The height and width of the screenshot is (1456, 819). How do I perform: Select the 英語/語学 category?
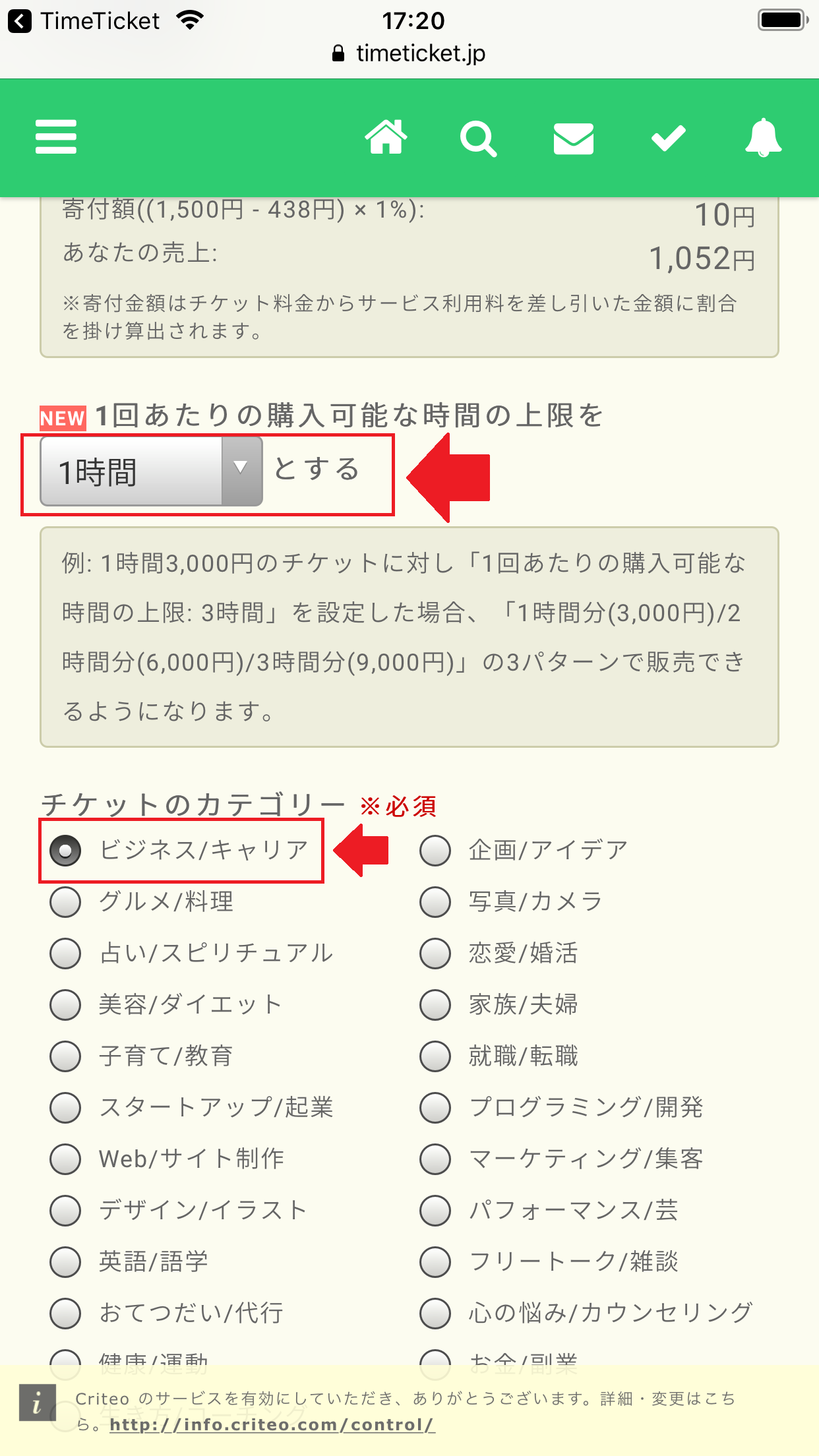(66, 1261)
